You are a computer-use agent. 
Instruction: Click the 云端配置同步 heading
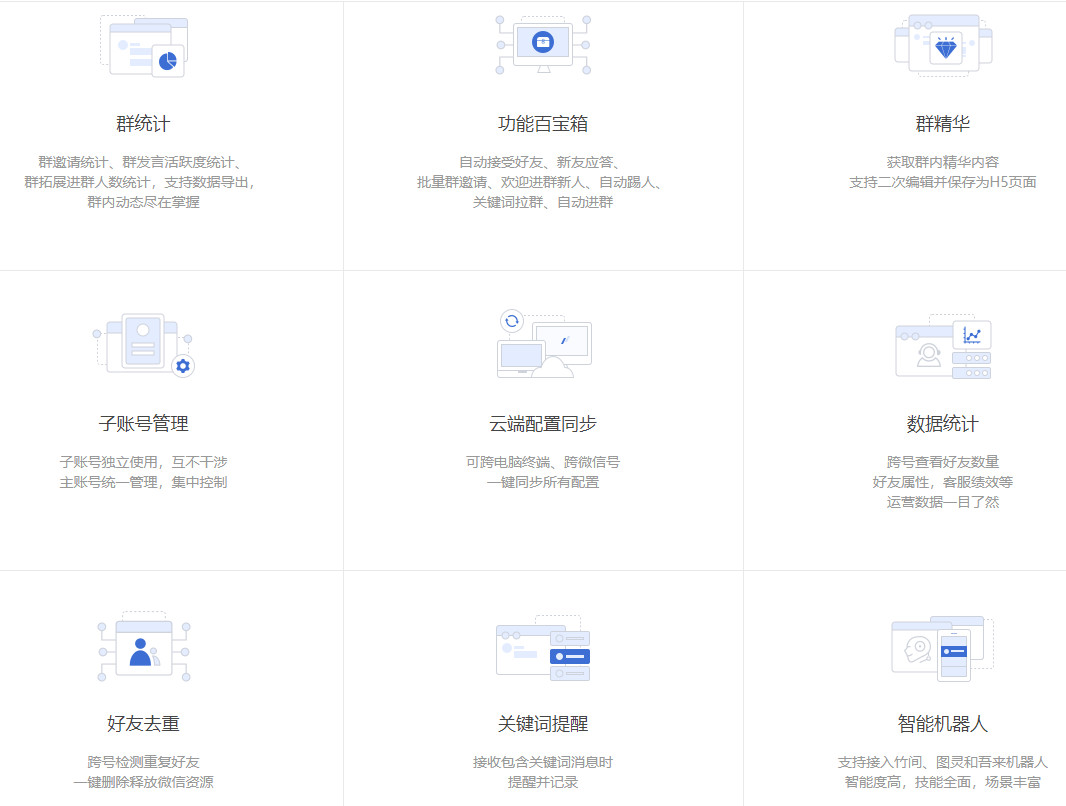click(542, 423)
